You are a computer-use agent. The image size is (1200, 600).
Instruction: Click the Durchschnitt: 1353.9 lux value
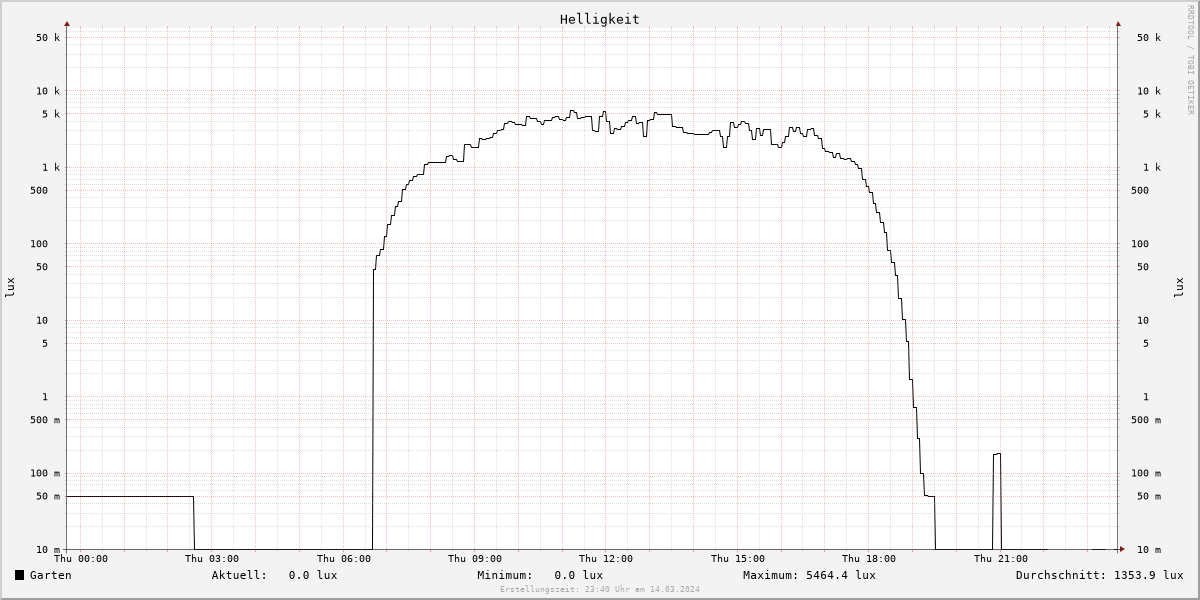coord(1100,575)
